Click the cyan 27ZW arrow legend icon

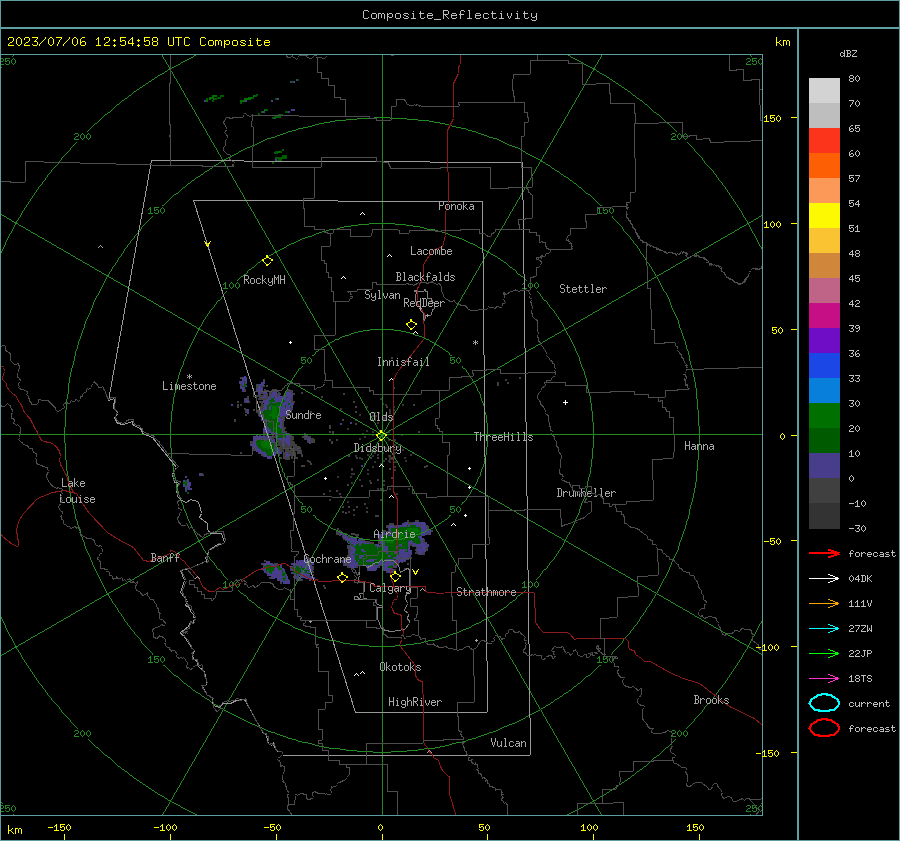pyautogui.click(x=824, y=629)
